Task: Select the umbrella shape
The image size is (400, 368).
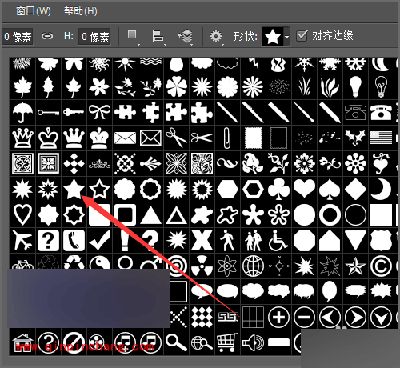Action: pos(23,112)
